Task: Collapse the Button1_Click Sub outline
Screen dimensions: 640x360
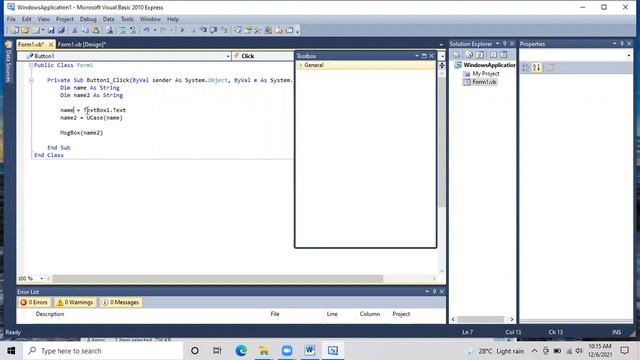Action: coord(31,80)
